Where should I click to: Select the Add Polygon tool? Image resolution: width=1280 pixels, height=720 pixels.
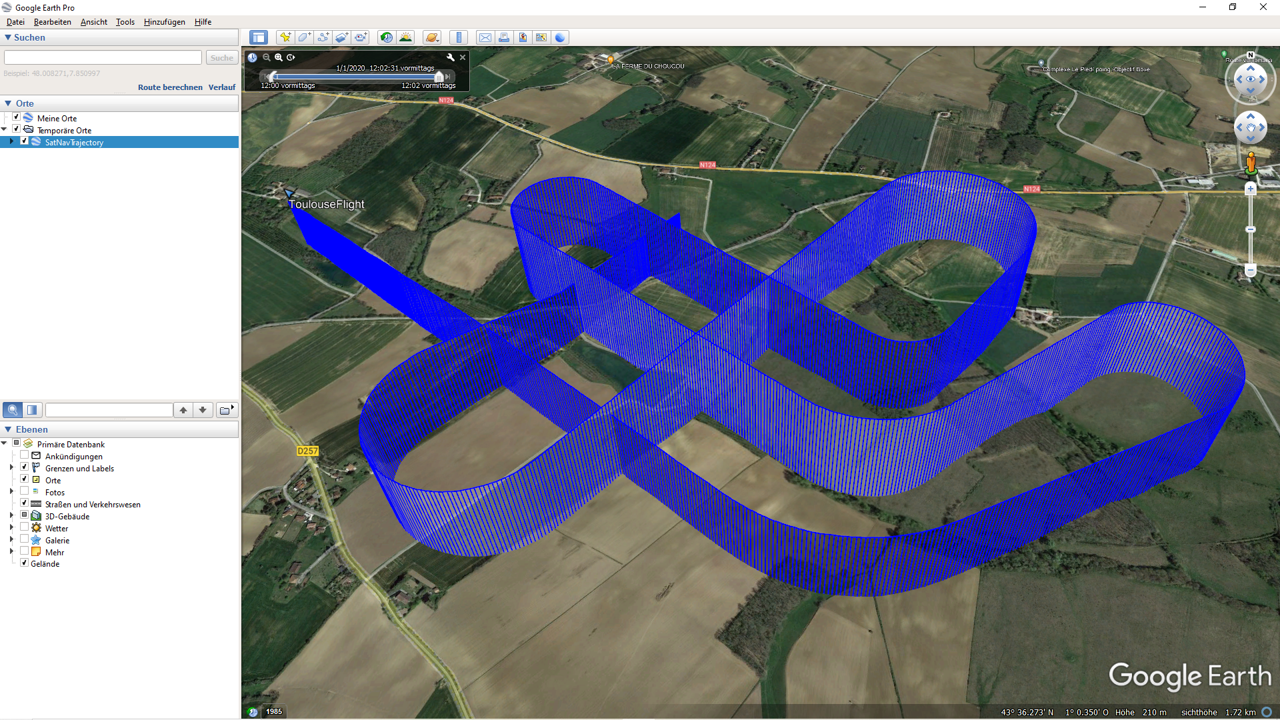304,38
